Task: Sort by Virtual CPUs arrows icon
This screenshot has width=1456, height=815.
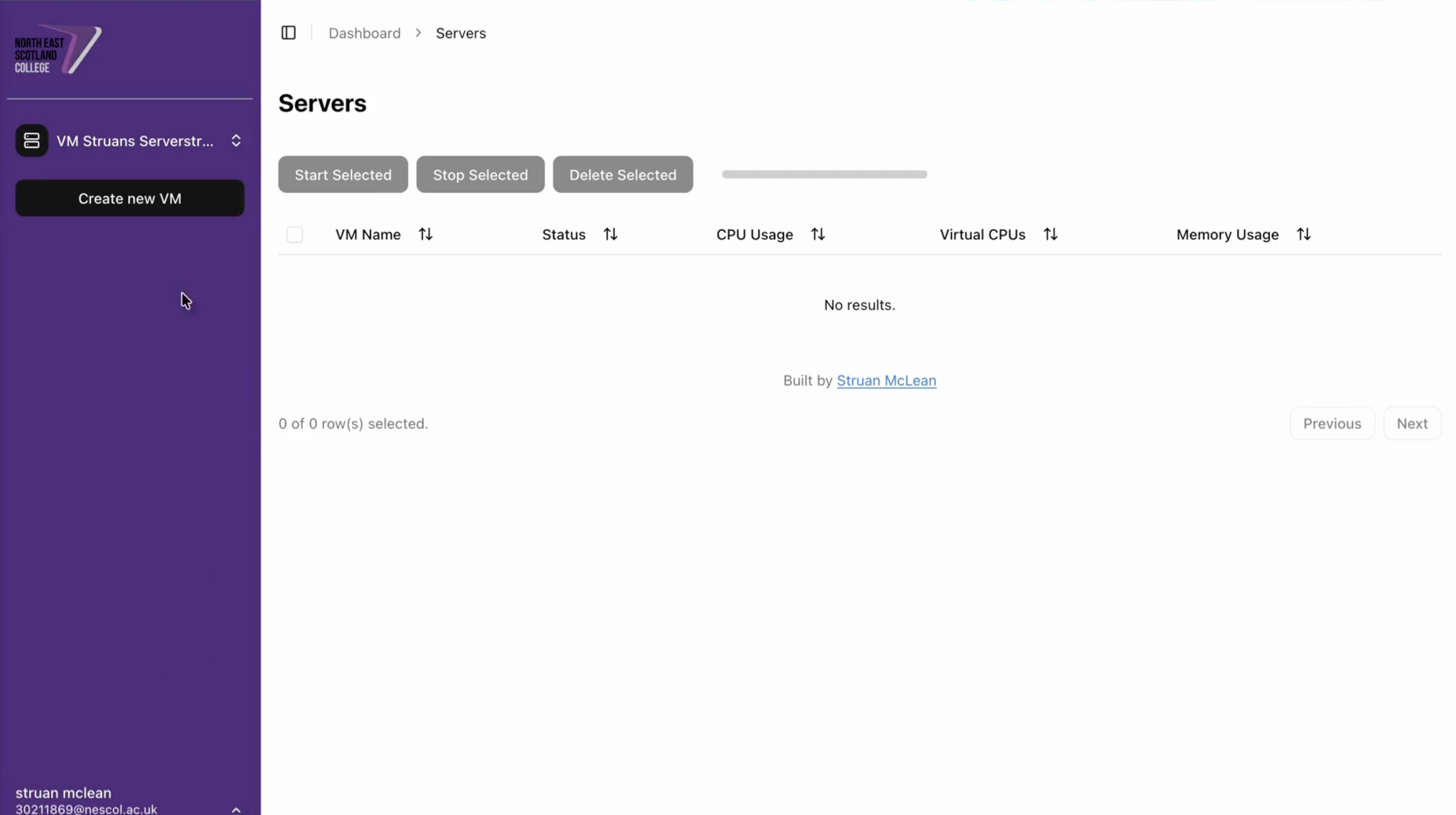Action: coord(1050,234)
